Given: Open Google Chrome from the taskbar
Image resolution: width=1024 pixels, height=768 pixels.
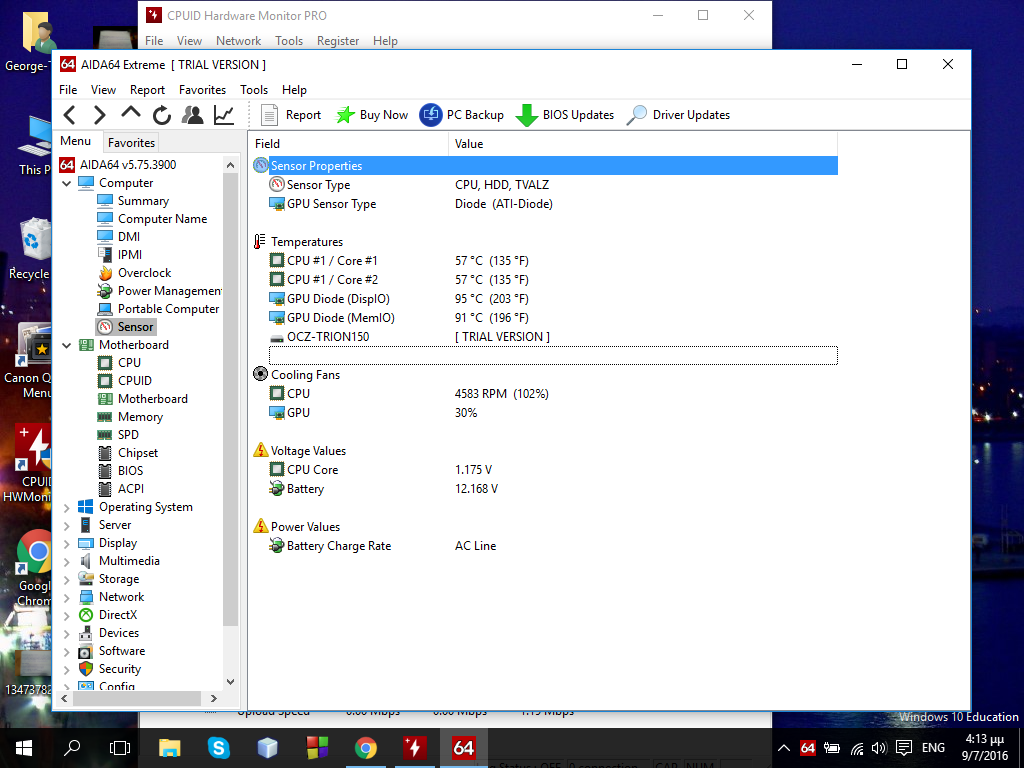Looking at the screenshot, I should click(x=366, y=748).
